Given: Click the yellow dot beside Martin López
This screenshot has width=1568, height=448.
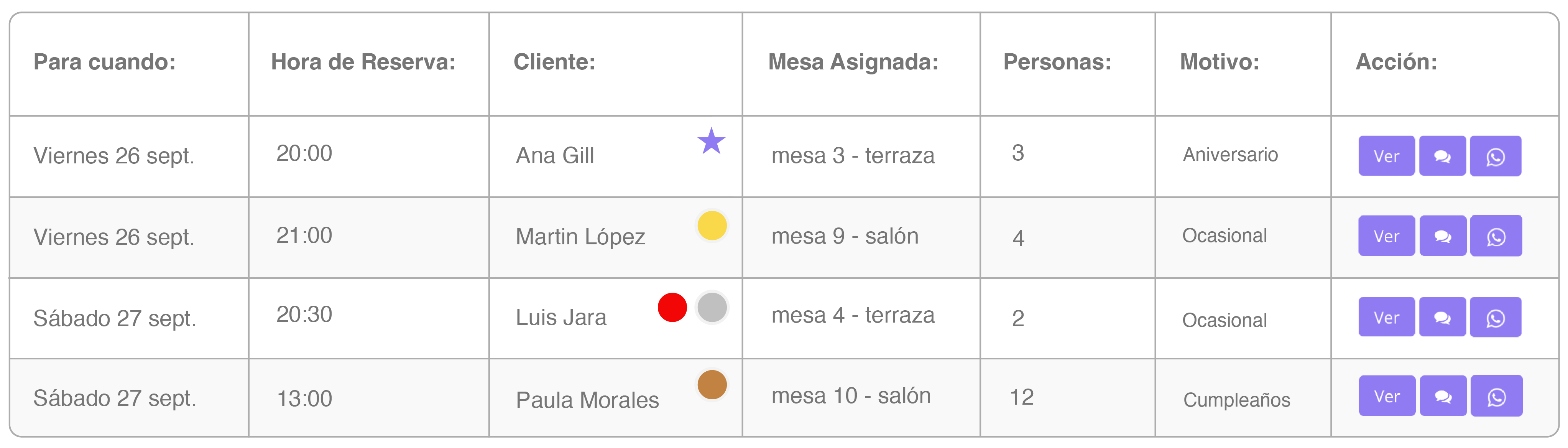Looking at the screenshot, I should (x=712, y=225).
